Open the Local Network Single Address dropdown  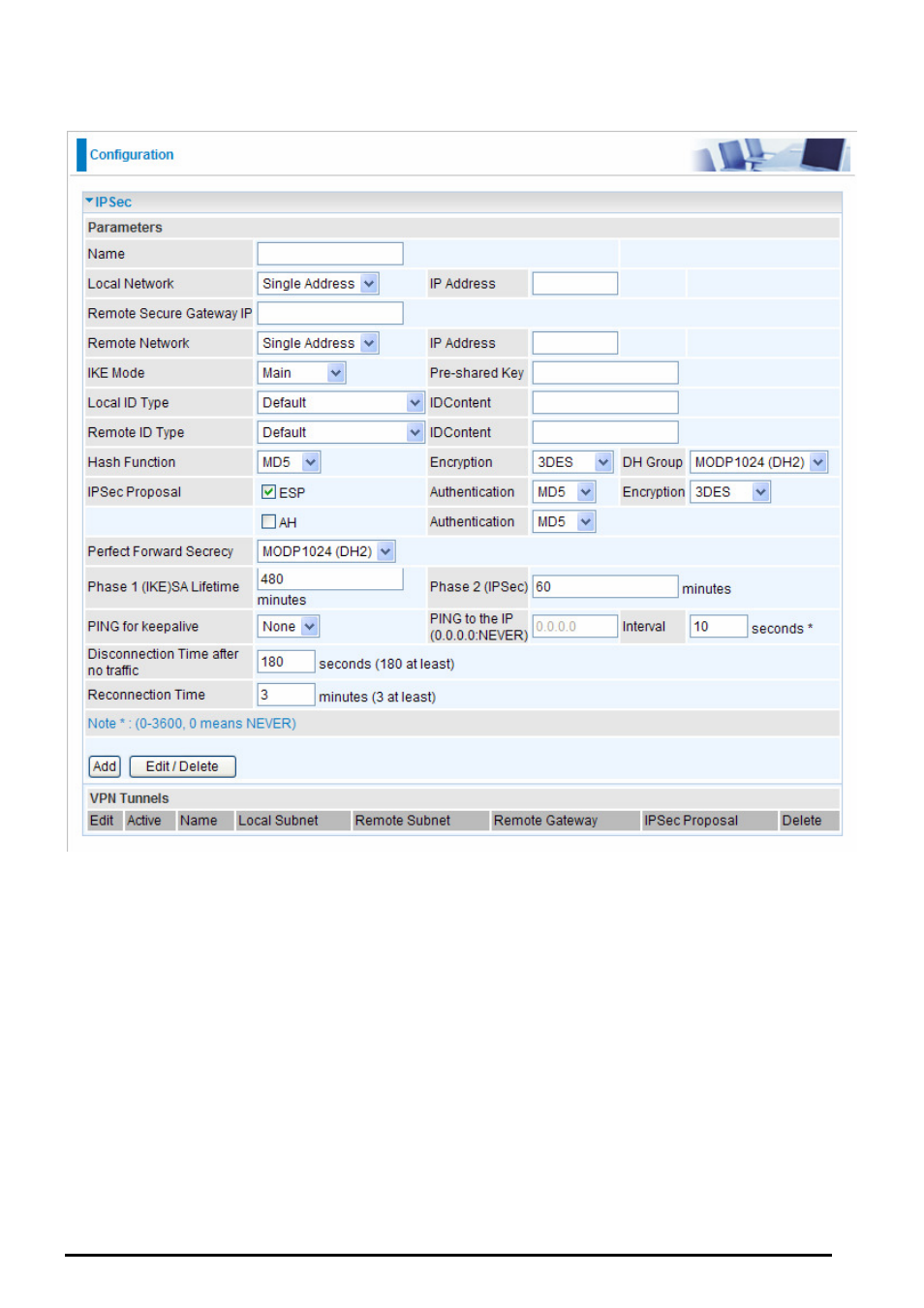coord(318,284)
